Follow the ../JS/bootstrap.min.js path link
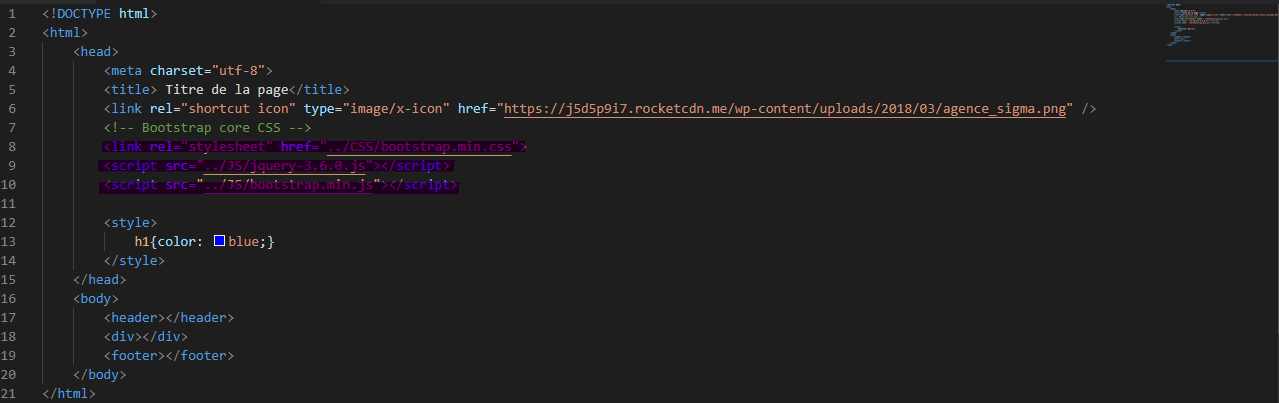 pos(288,185)
